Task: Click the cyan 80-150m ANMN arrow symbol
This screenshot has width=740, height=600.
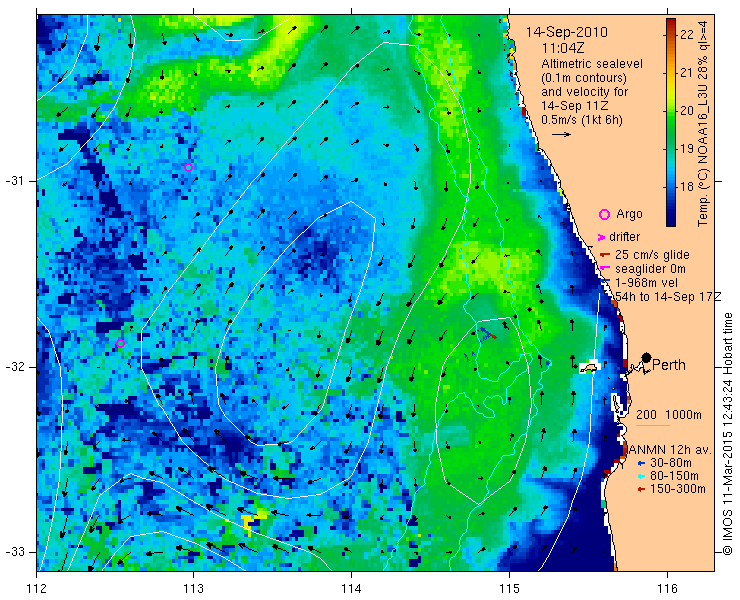Action: point(640,476)
